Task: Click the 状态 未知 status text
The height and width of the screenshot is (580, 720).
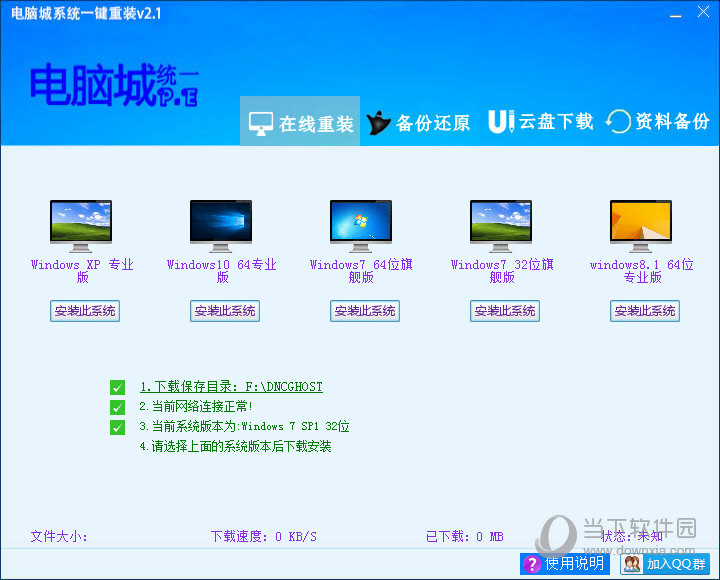Action: coord(632,536)
